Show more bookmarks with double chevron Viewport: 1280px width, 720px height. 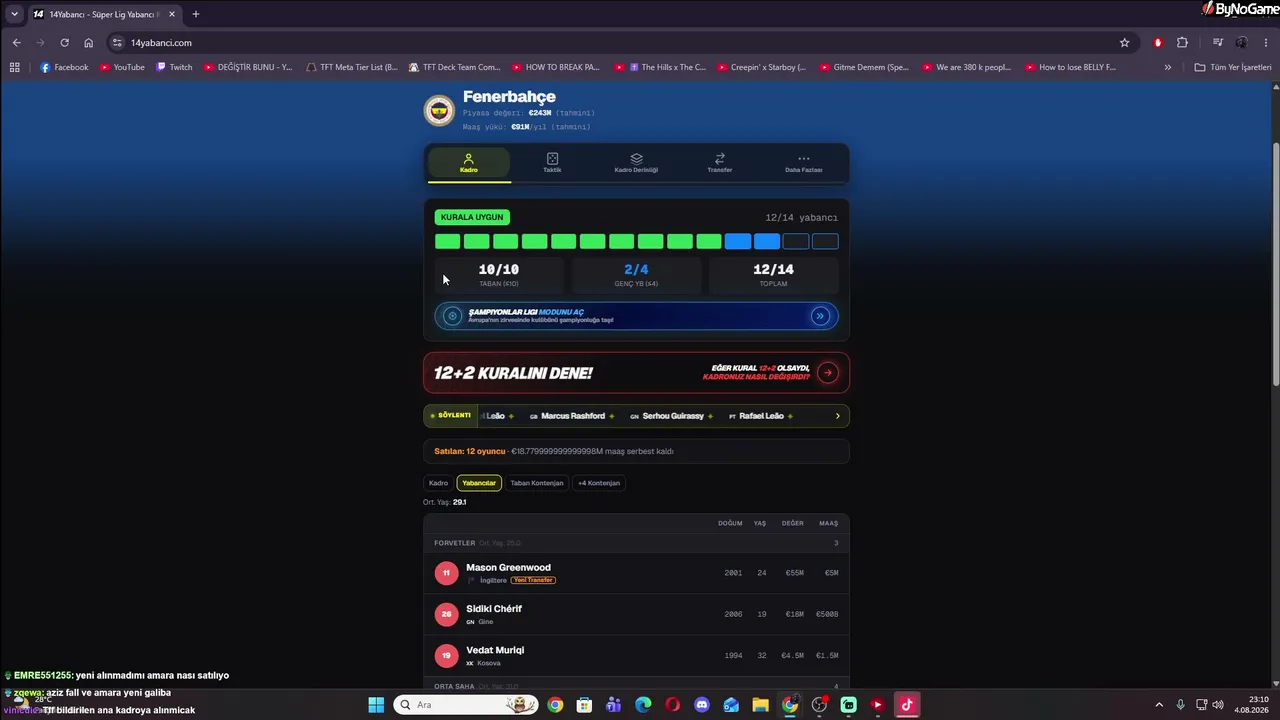click(x=1167, y=67)
